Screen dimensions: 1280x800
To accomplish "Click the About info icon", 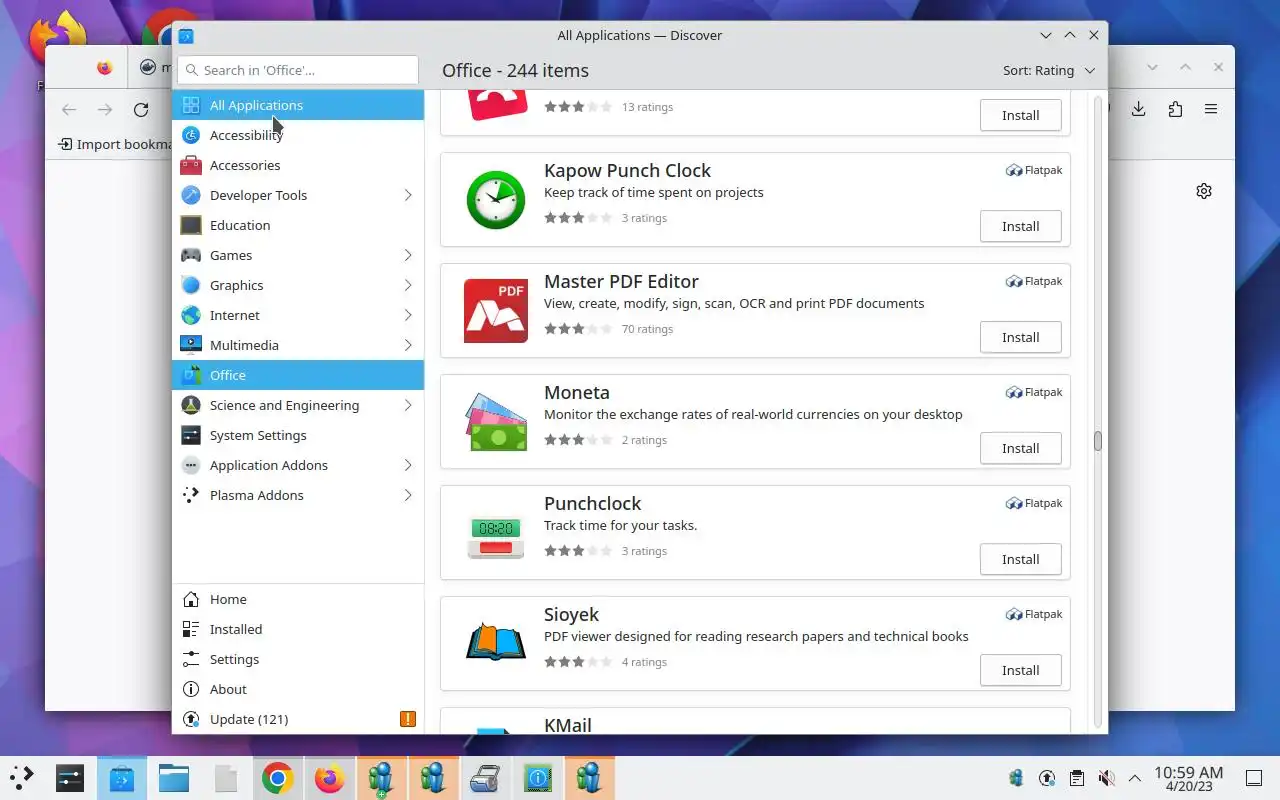I will coord(191,689).
